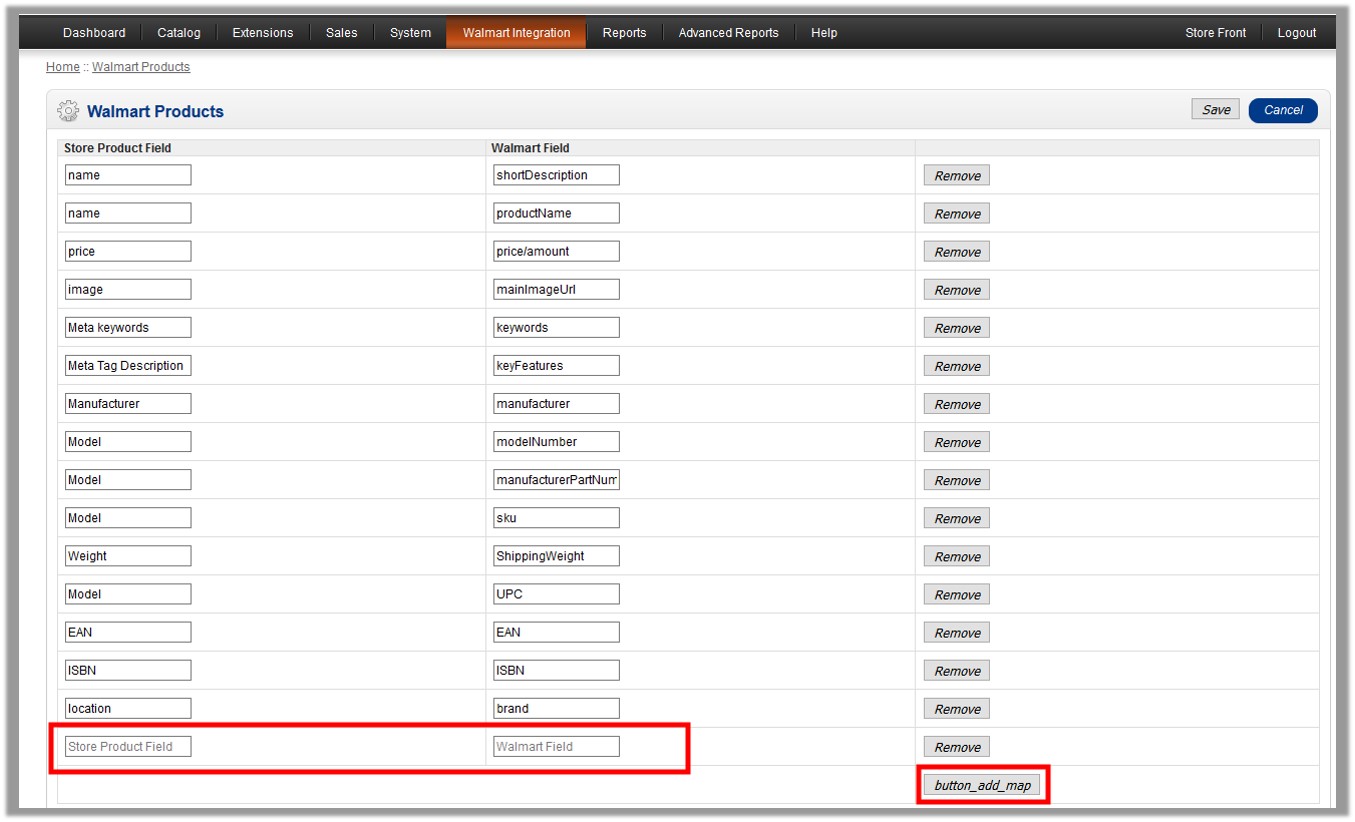Edit the mainImageUrl Walmart field
Viewport: 1355px width, 822px height.
[556, 289]
